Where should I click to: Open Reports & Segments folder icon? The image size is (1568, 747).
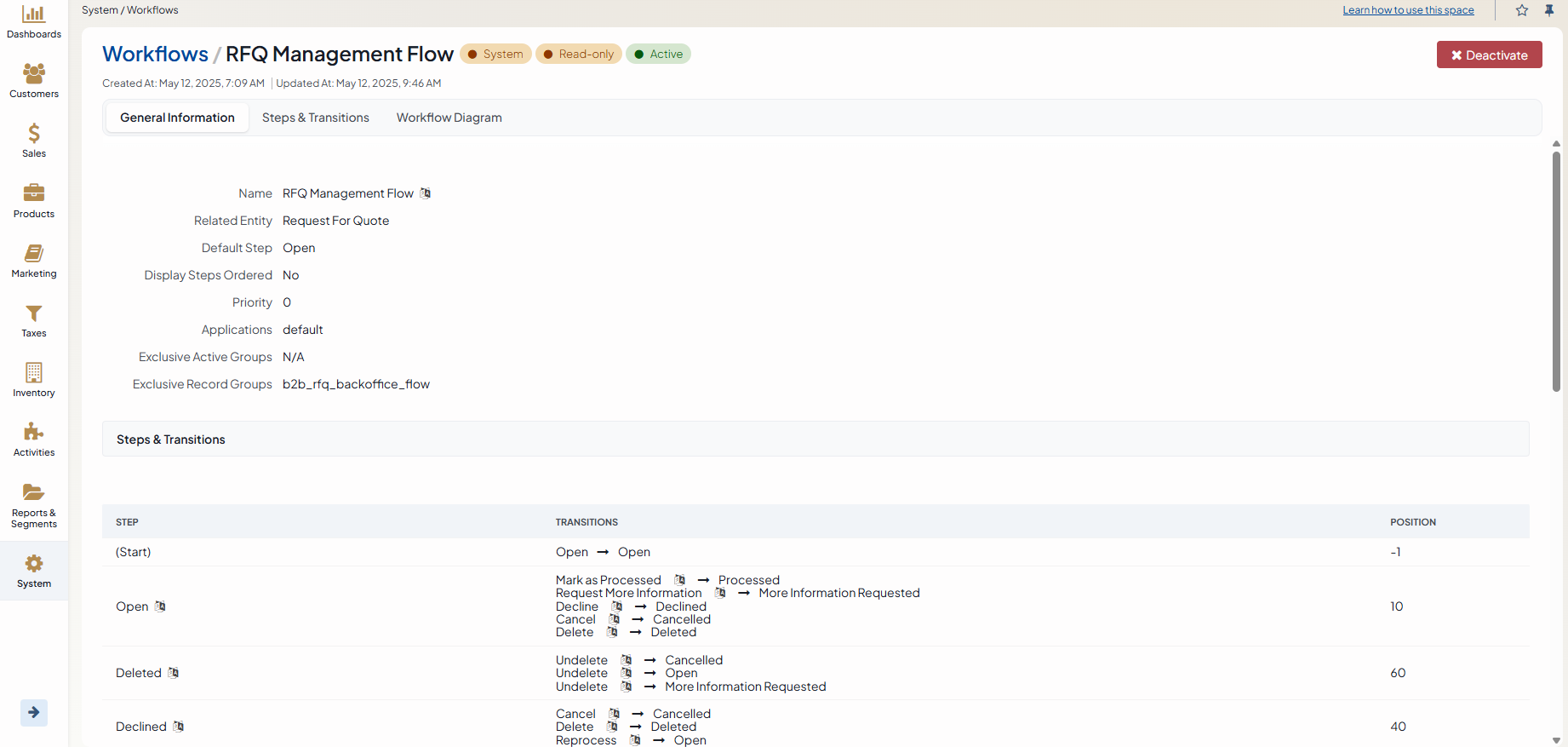[34, 492]
